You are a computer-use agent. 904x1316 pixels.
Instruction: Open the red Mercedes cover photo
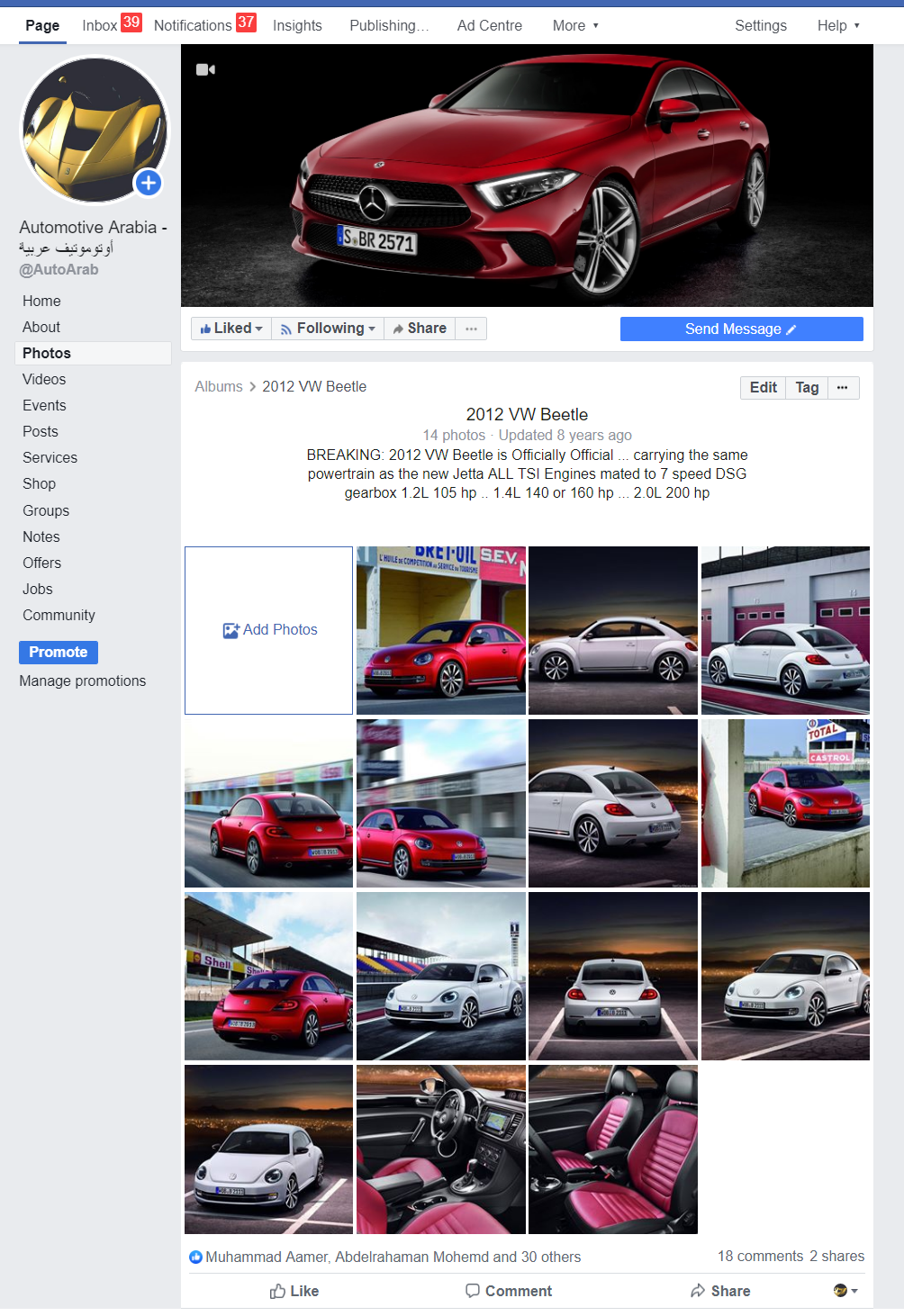click(x=527, y=176)
